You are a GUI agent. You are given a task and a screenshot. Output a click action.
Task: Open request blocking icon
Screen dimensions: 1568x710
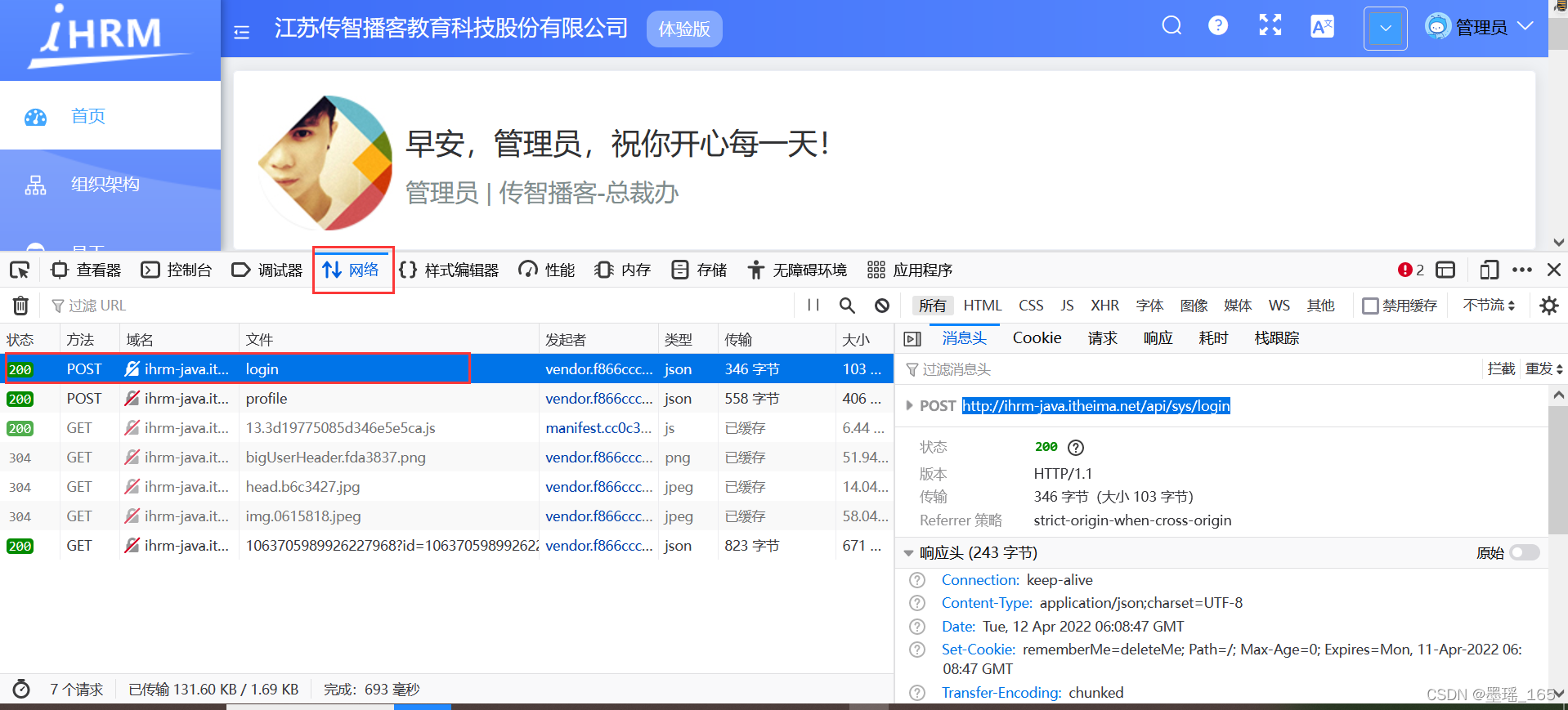coord(882,305)
